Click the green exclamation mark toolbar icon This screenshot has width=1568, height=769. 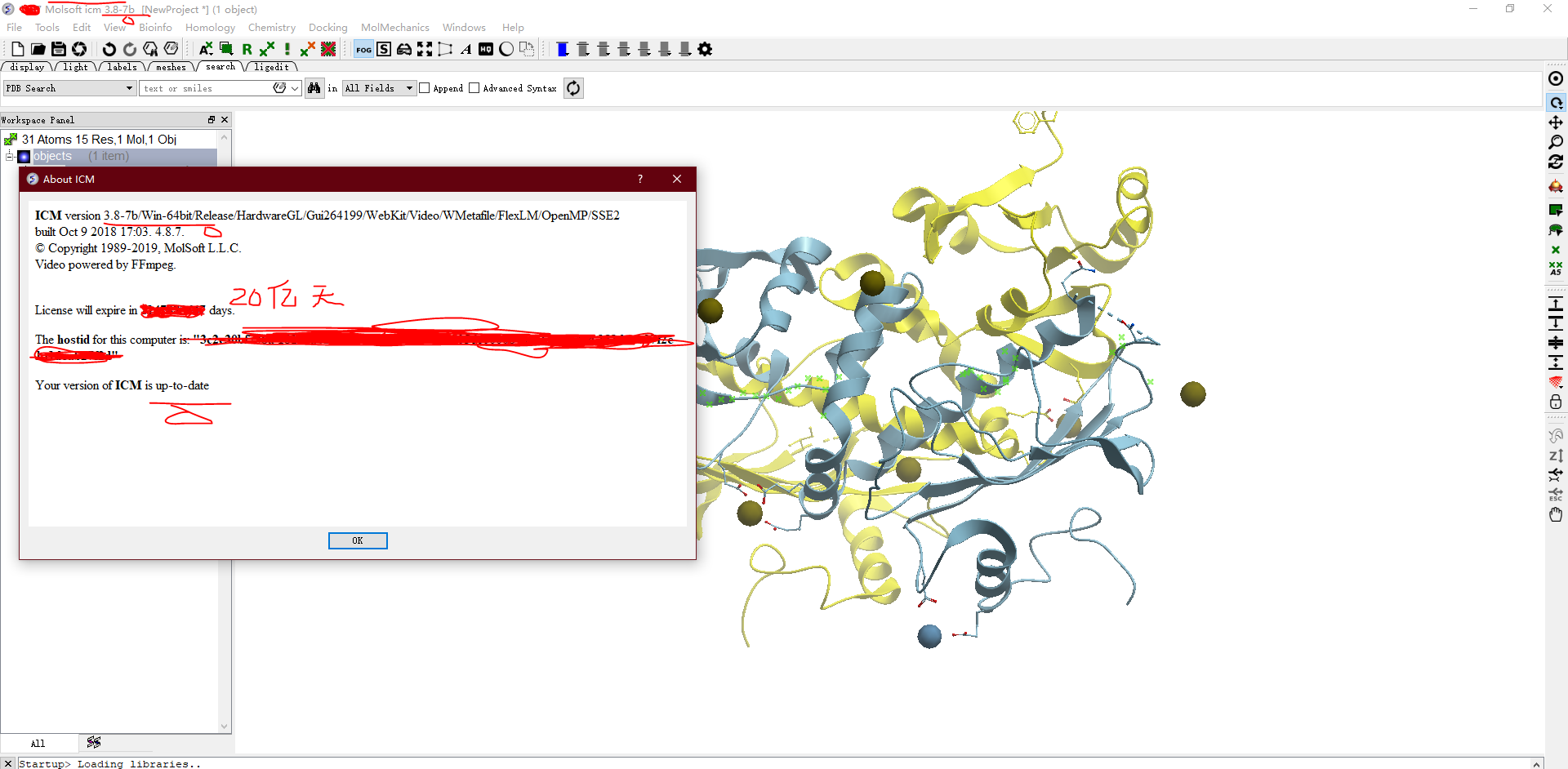(287, 49)
